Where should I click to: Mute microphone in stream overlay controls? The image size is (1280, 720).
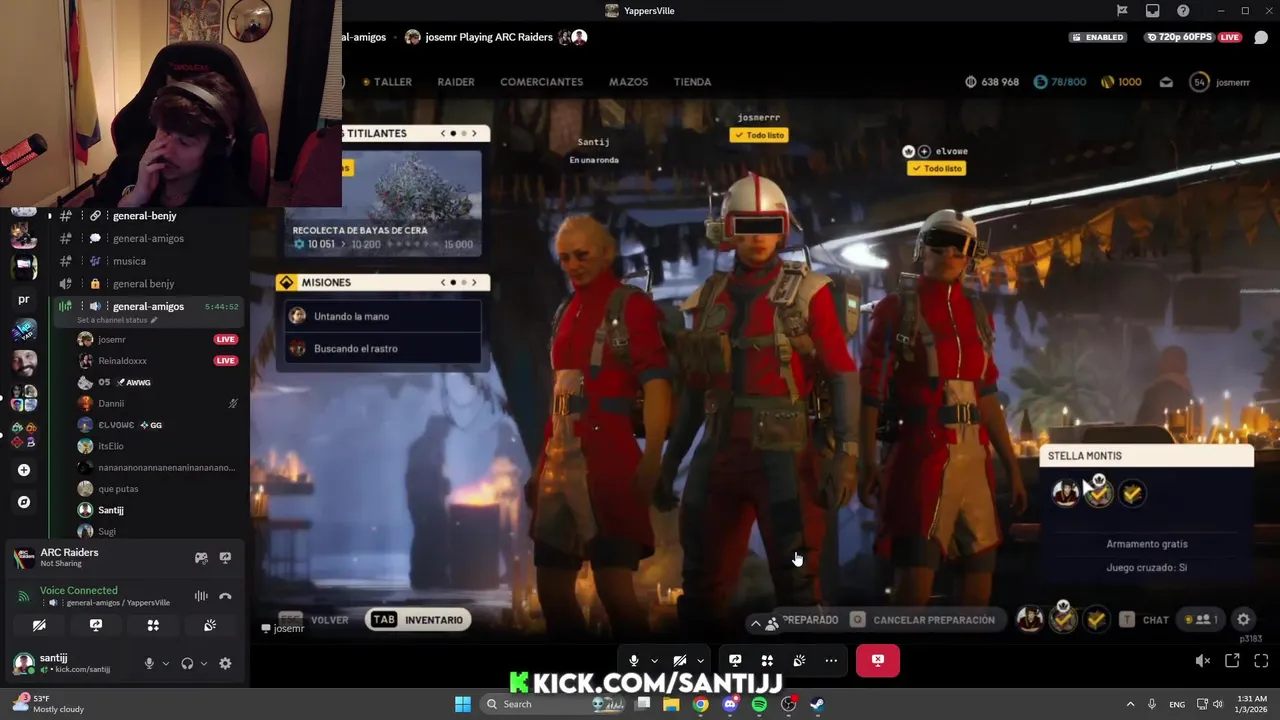[634, 660]
